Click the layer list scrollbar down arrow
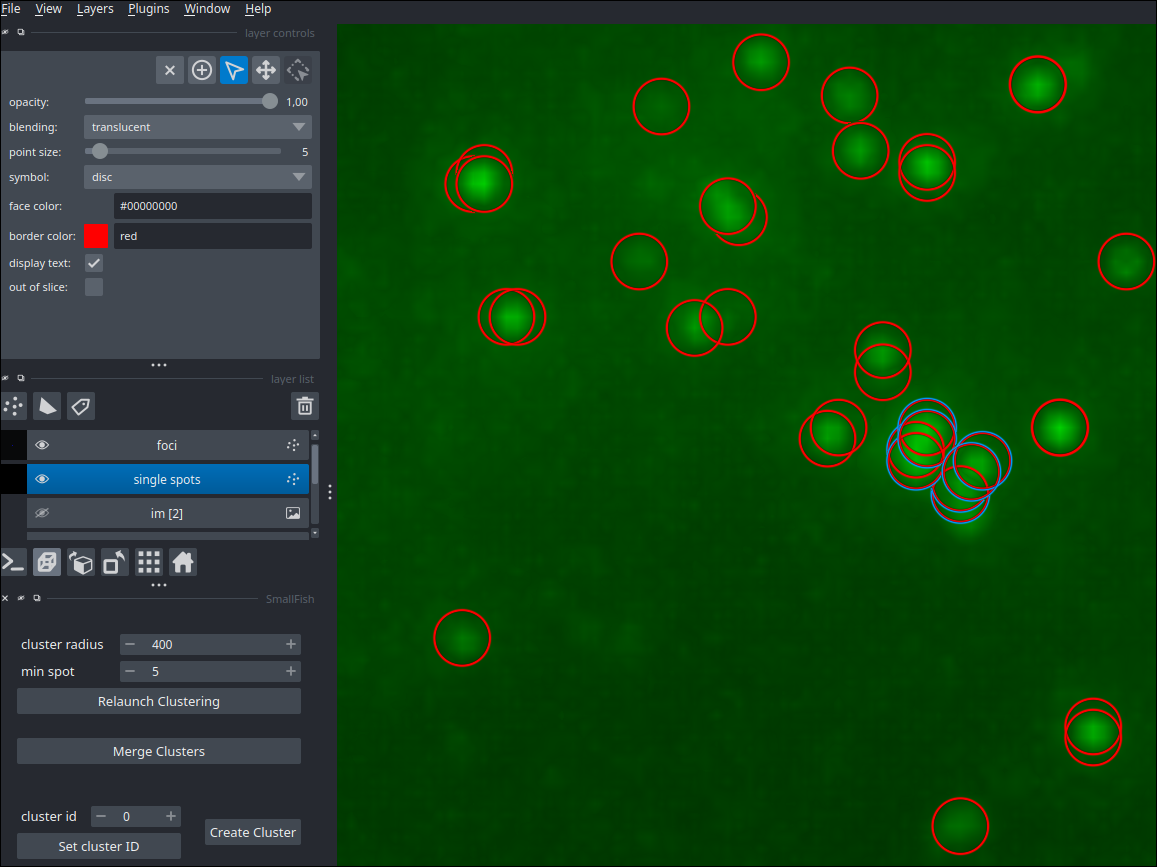 pyautogui.click(x=315, y=533)
